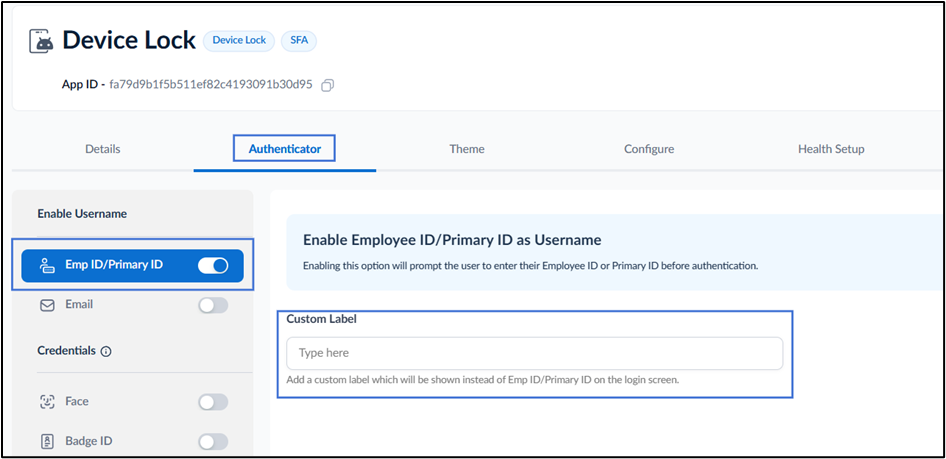
Task: Turn on the Face credential toggle
Action: coord(213,402)
